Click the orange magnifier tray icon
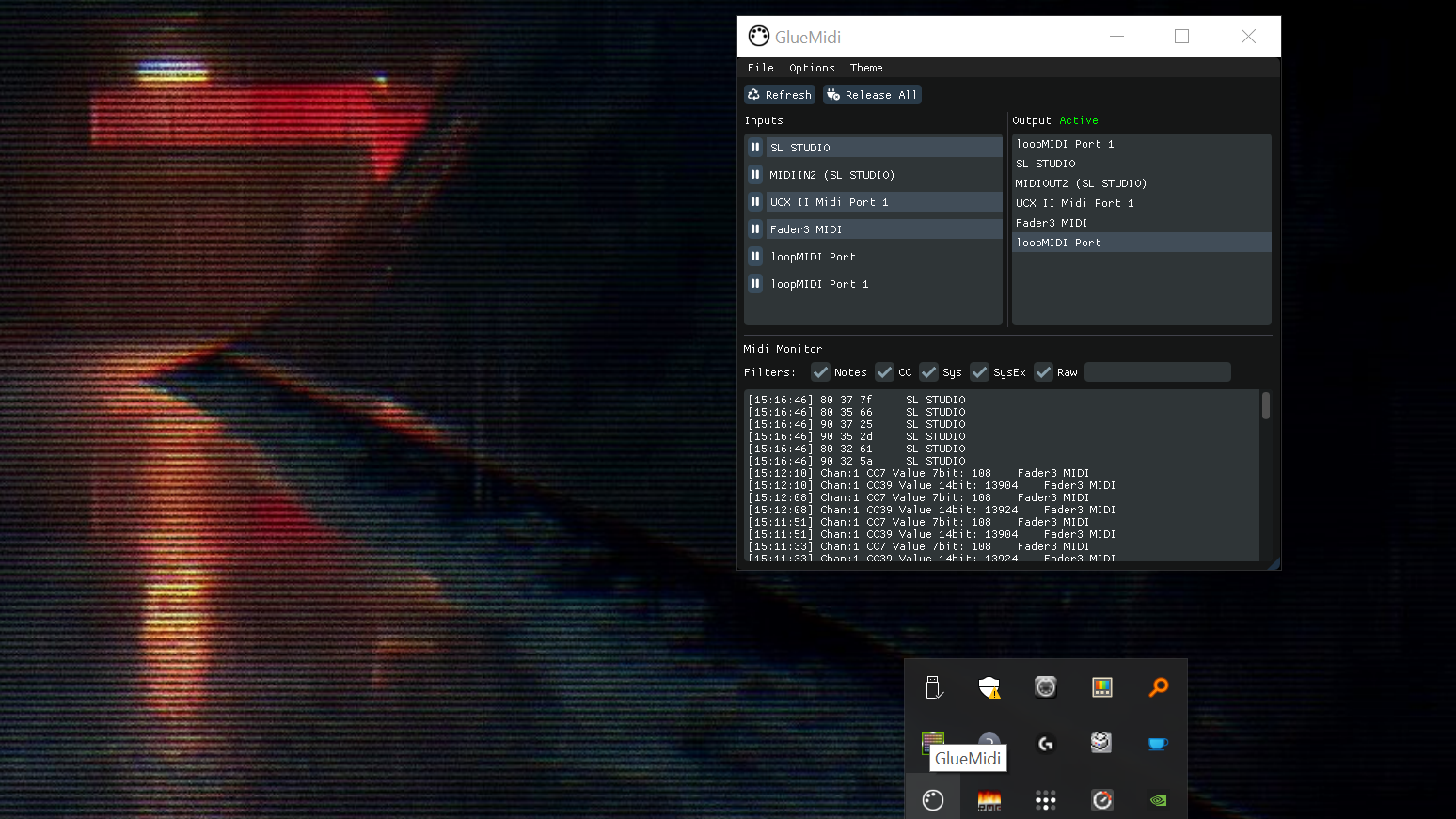This screenshot has height=819, width=1456. click(x=1158, y=687)
